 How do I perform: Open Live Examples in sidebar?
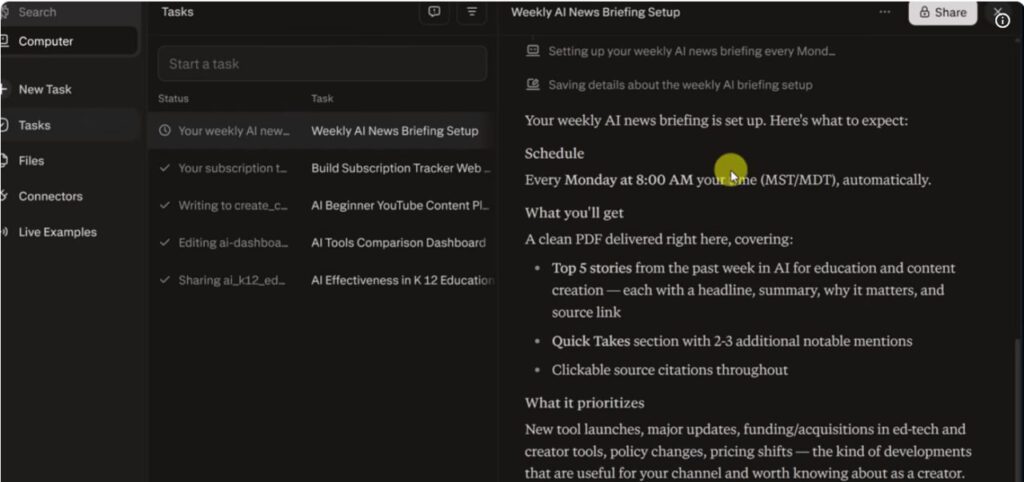(x=57, y=232)
